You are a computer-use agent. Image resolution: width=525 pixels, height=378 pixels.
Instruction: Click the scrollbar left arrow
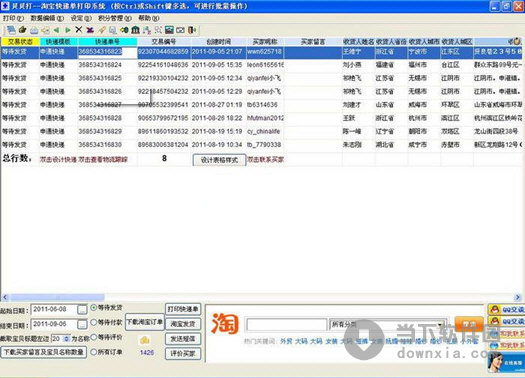[5, 297]
